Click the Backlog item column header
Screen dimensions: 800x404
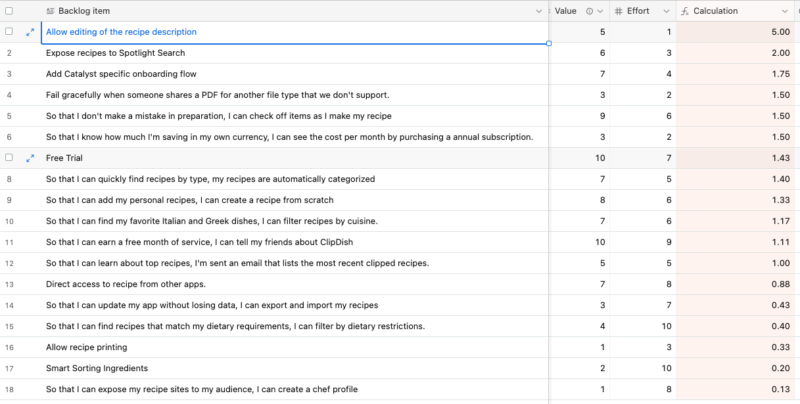pos(294,11)
